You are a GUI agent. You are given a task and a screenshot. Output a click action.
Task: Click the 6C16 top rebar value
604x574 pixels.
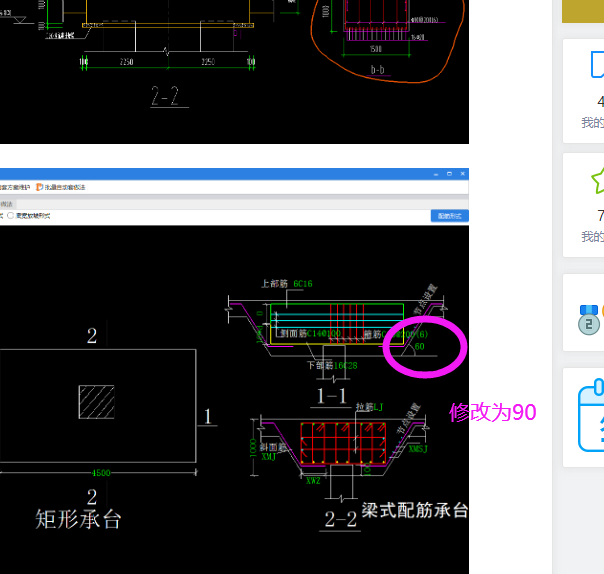(x=303, y=284)
